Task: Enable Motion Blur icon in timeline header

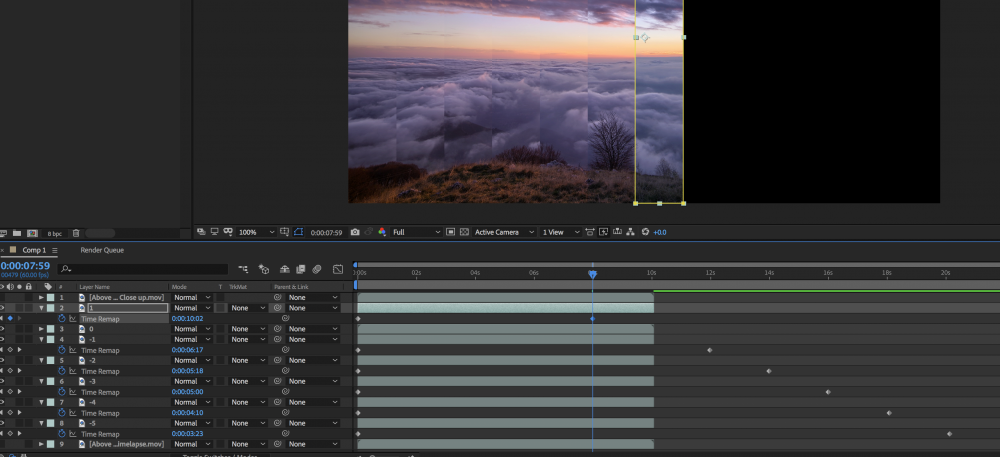Action: pos(316,269)
